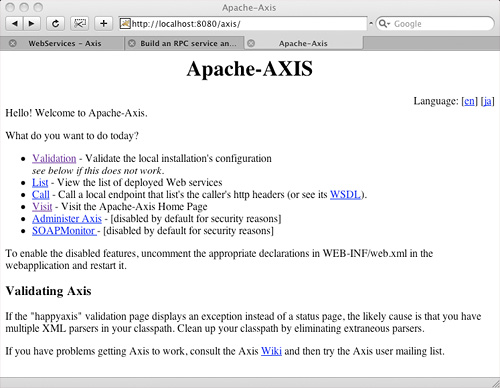Follow the Visit Apache-Axis Home Page link
The height and width of the screenshot is (388, 500).
(x=42, y=207)
